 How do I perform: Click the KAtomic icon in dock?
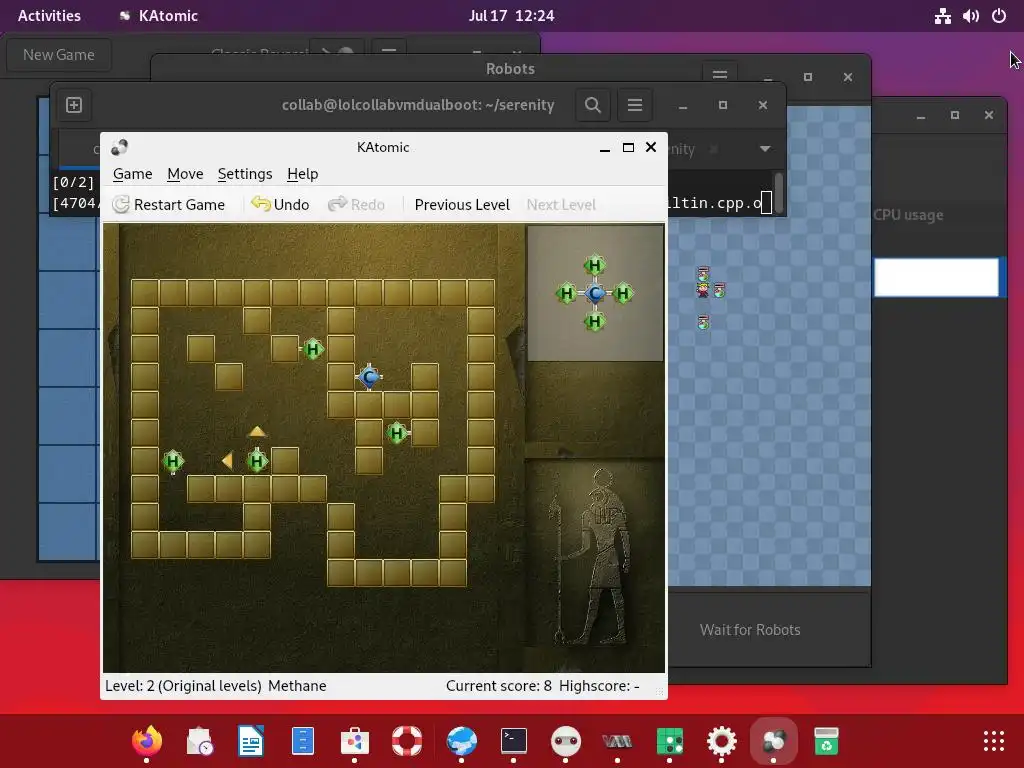click(774, 741)
